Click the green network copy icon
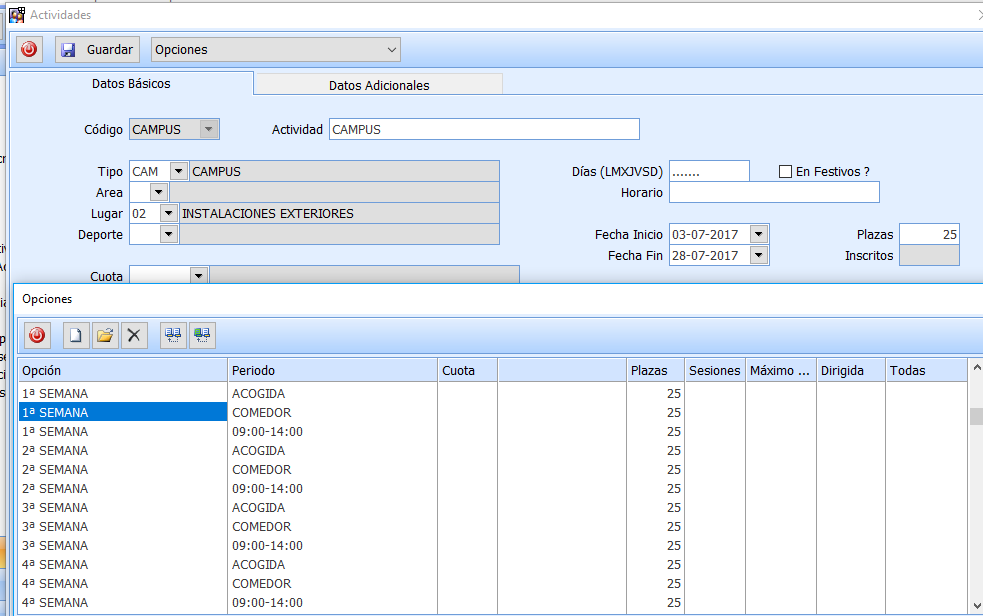The height and width of the screenshot is (616, 983). (202, 335)
